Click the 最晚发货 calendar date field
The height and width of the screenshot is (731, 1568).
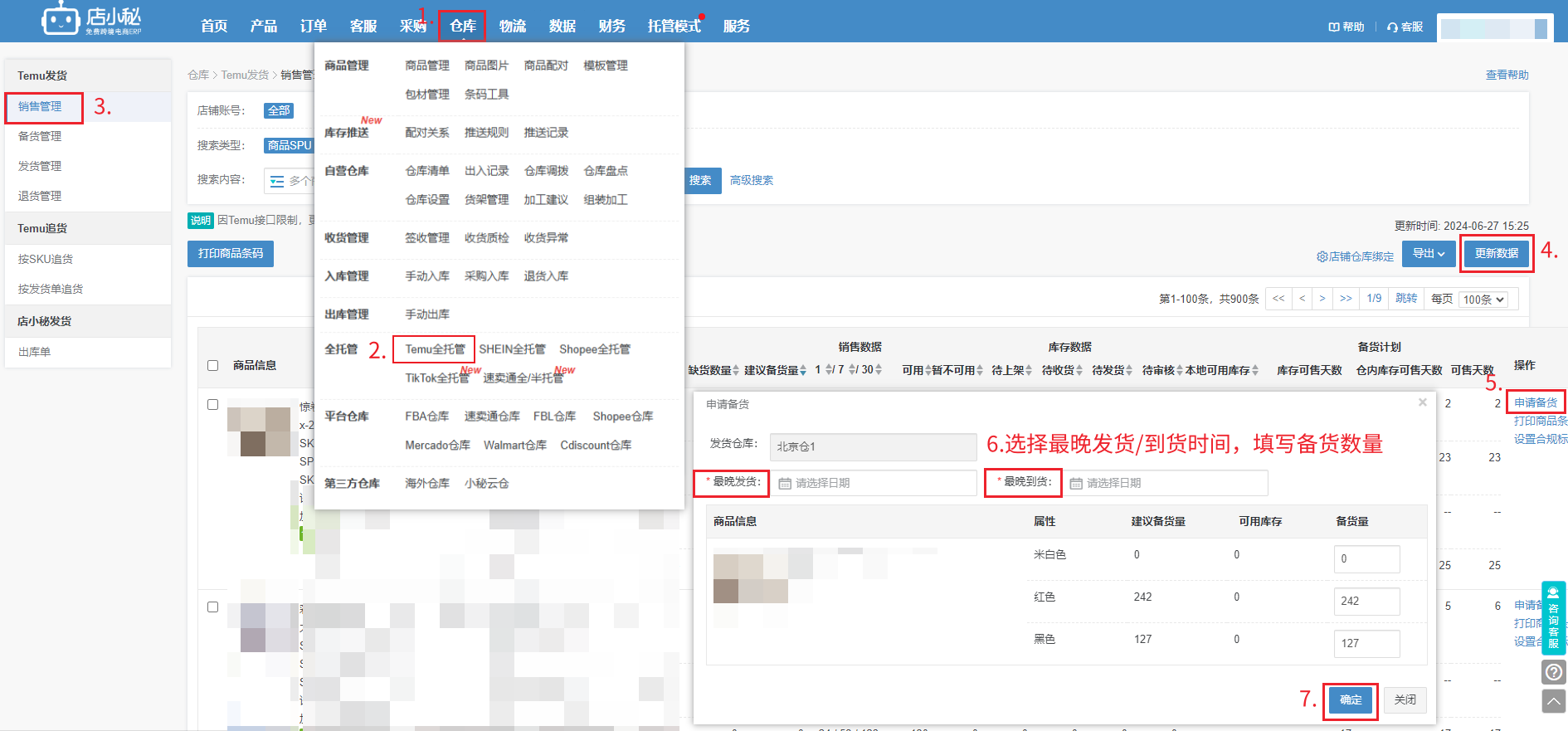(x=874, y=483)
